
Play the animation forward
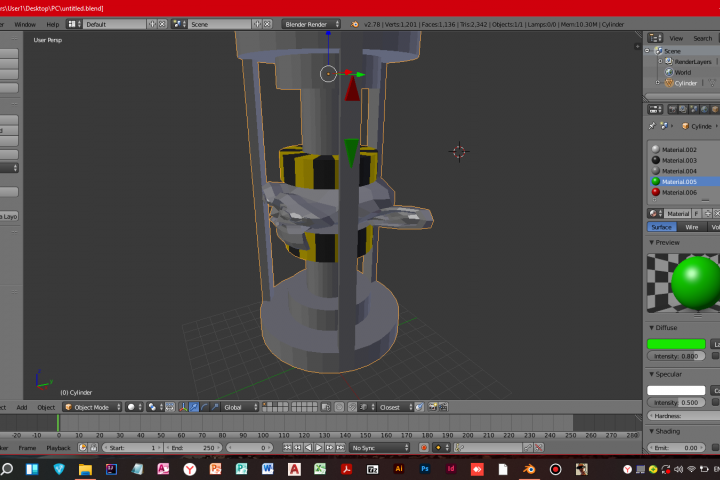[x=319, y=447]
